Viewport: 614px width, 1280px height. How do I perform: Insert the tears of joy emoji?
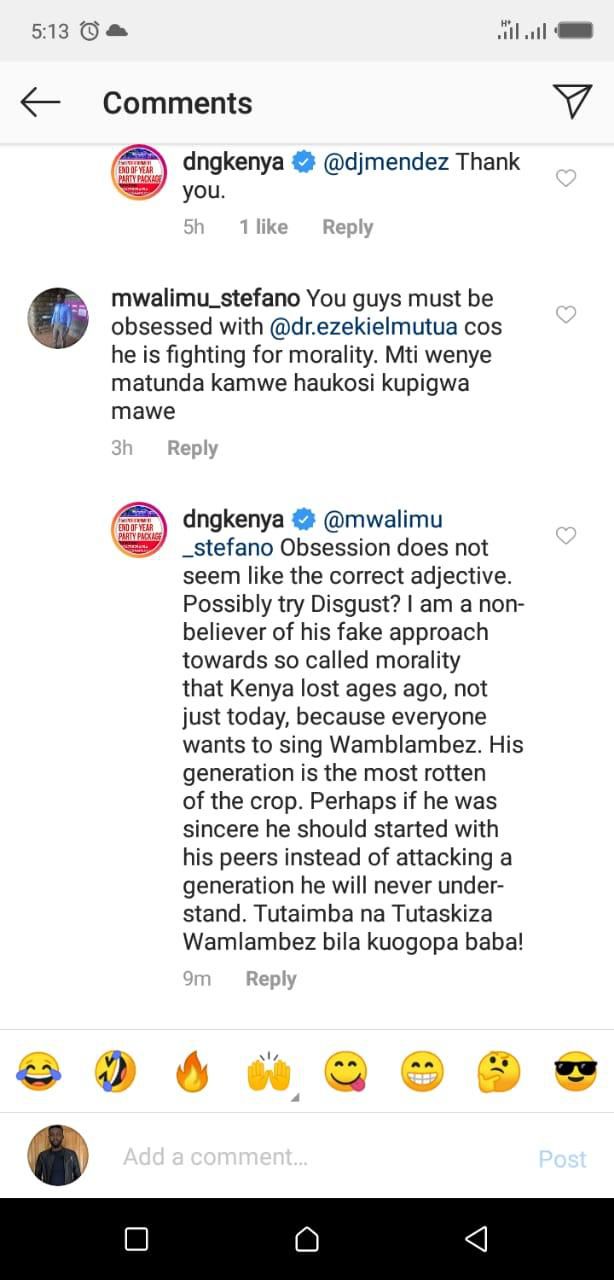click(x=38, y=1072)
